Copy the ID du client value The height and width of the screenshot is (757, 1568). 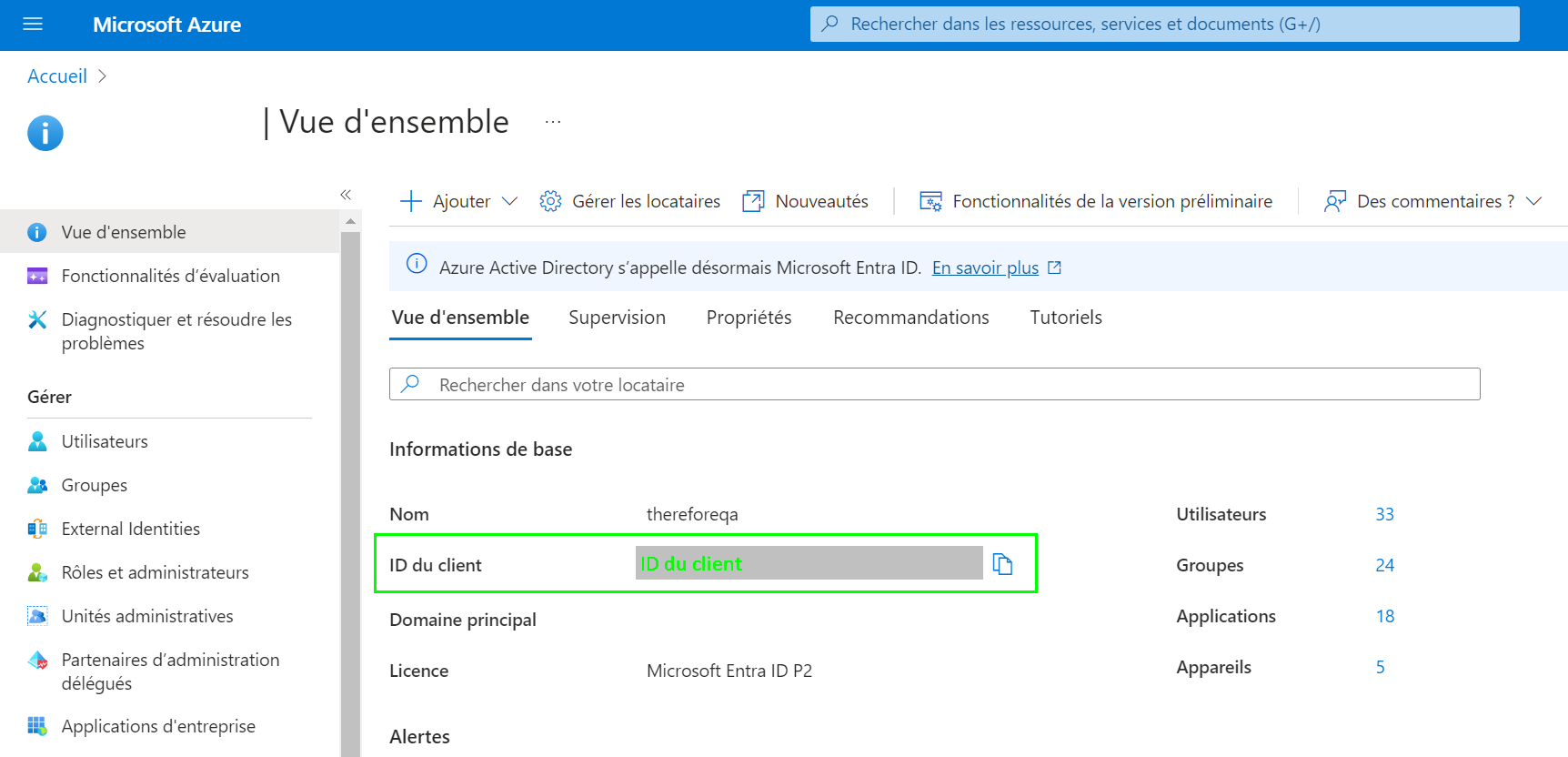click(1002, 564)
